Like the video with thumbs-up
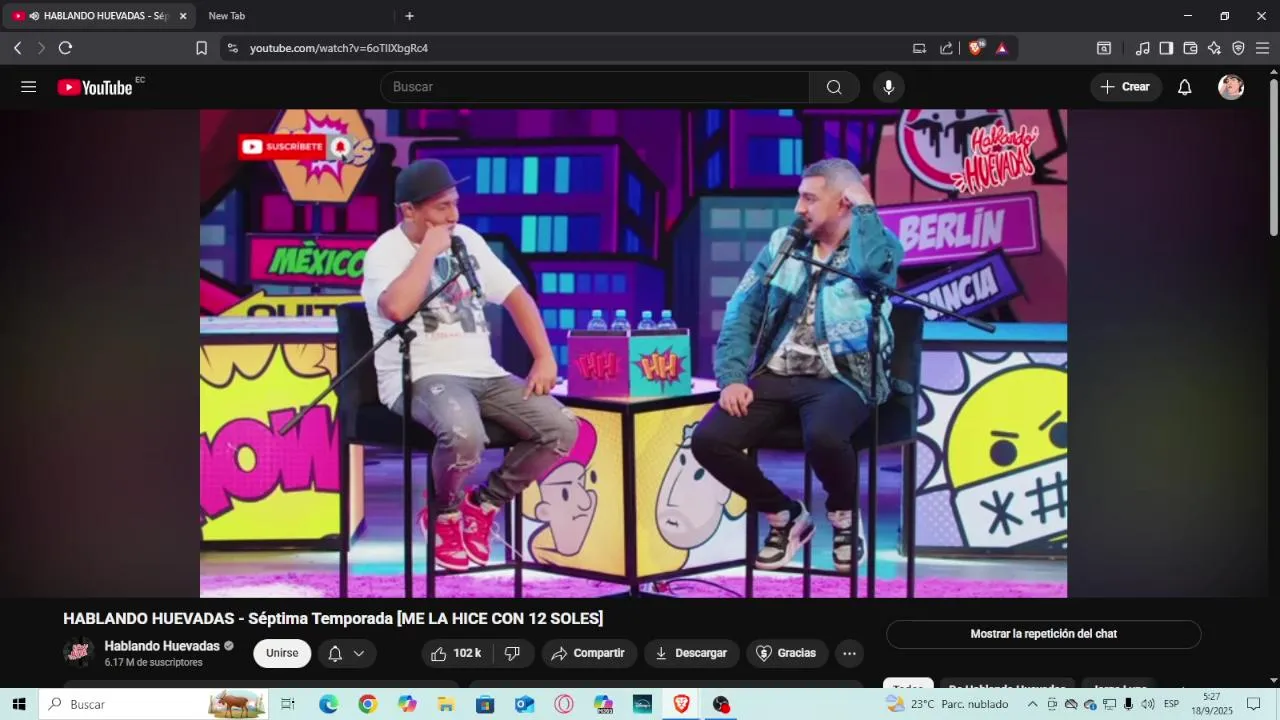This screenshot has width=1280, height=720. [x=455, y=653]
